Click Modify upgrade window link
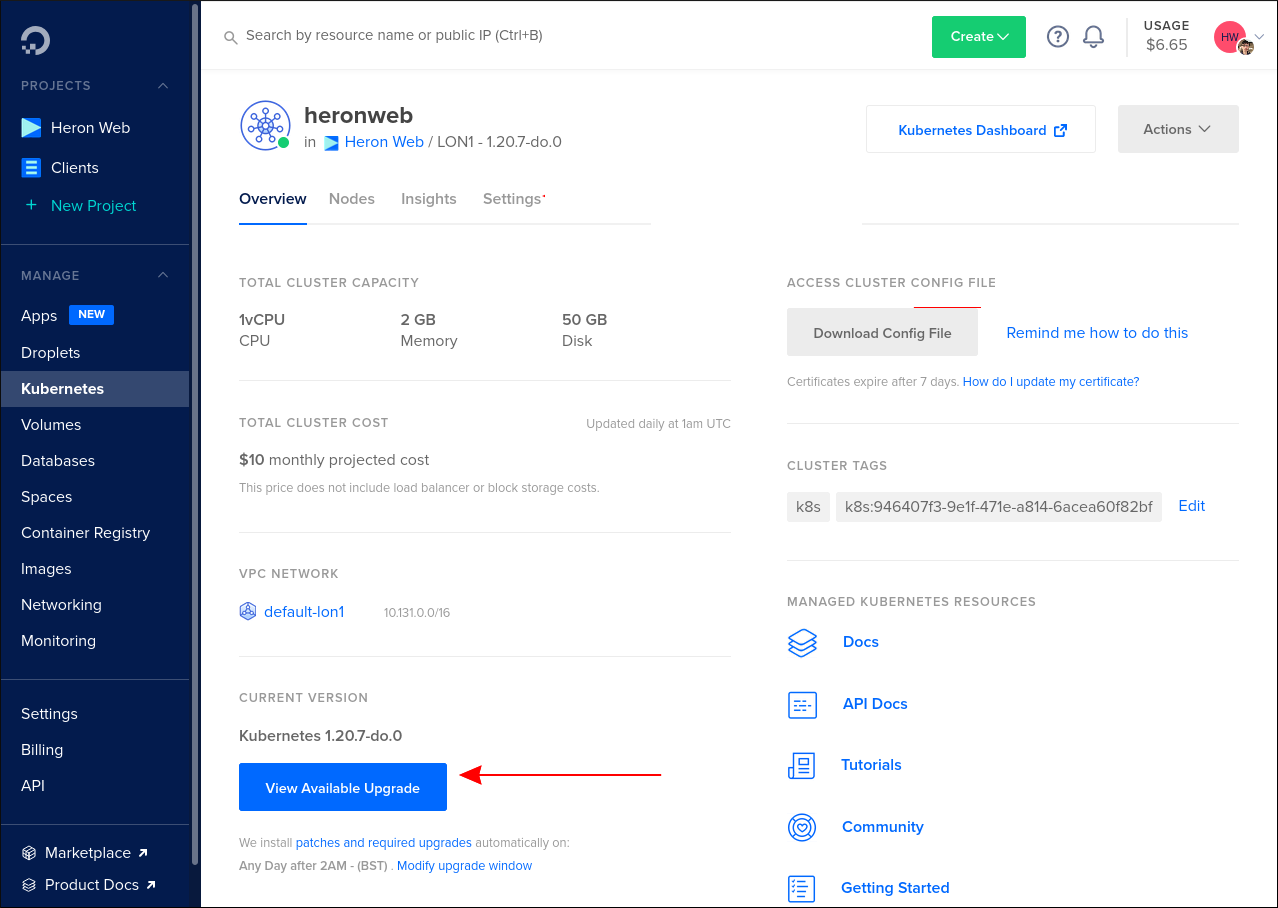This screenshot has width=1278, height=908. pos(464,866)
